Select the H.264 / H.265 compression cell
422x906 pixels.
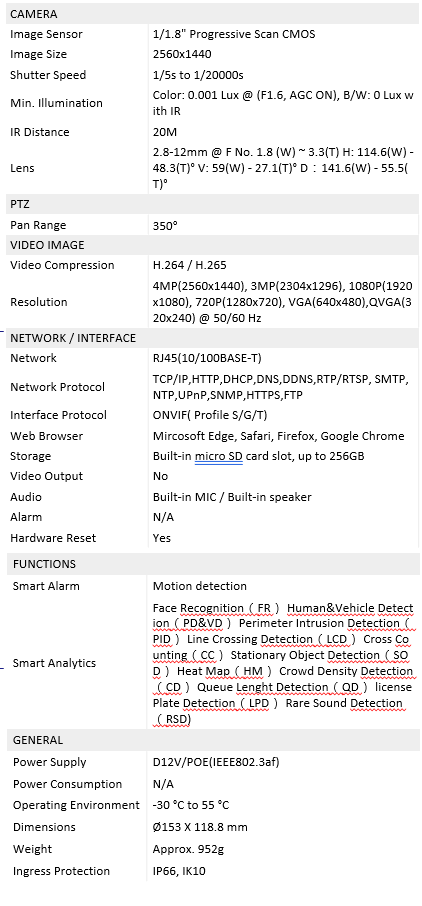point(284,265)
